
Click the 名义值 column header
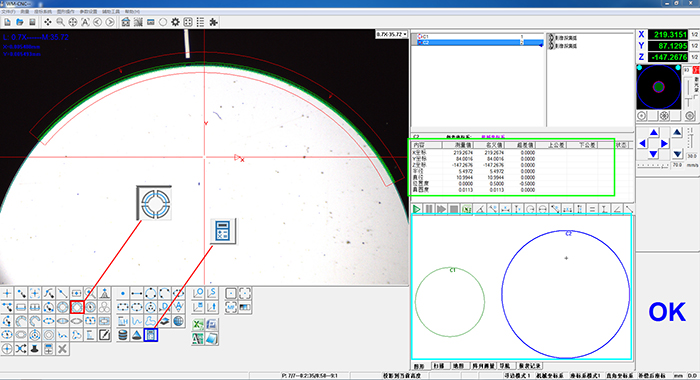488,145
